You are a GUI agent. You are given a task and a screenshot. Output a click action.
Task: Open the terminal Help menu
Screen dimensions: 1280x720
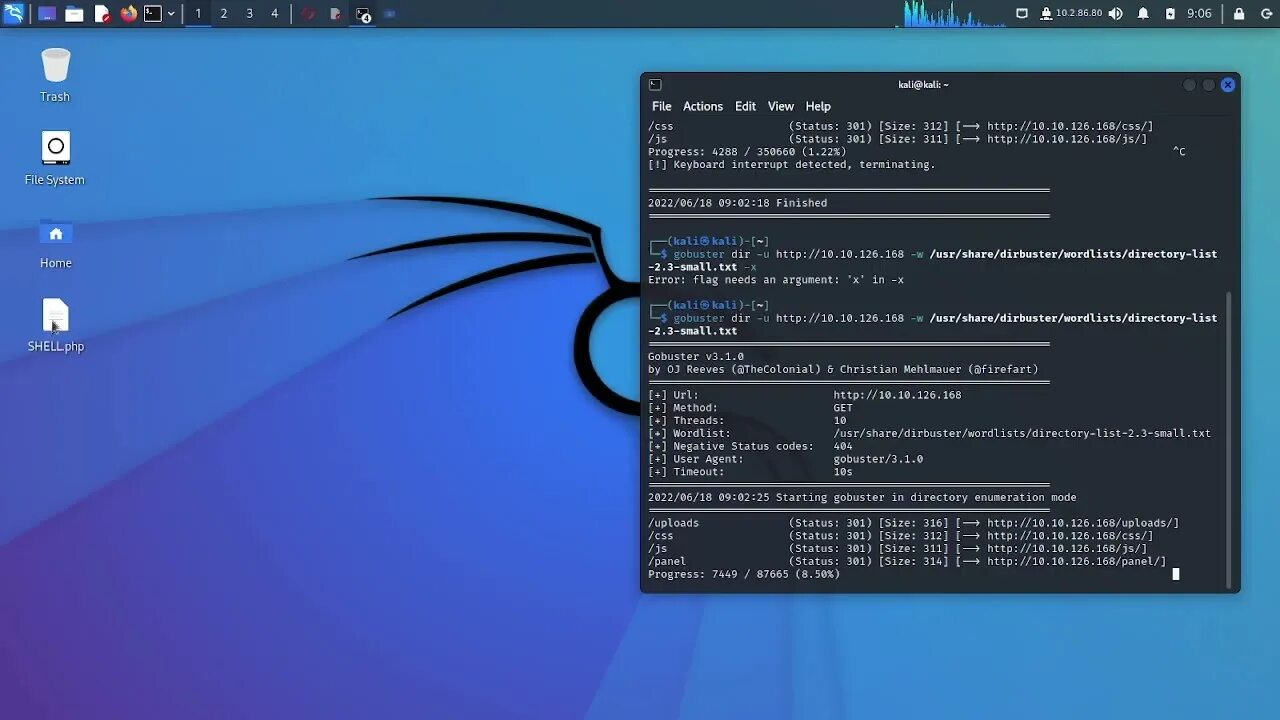pos(818,106)
